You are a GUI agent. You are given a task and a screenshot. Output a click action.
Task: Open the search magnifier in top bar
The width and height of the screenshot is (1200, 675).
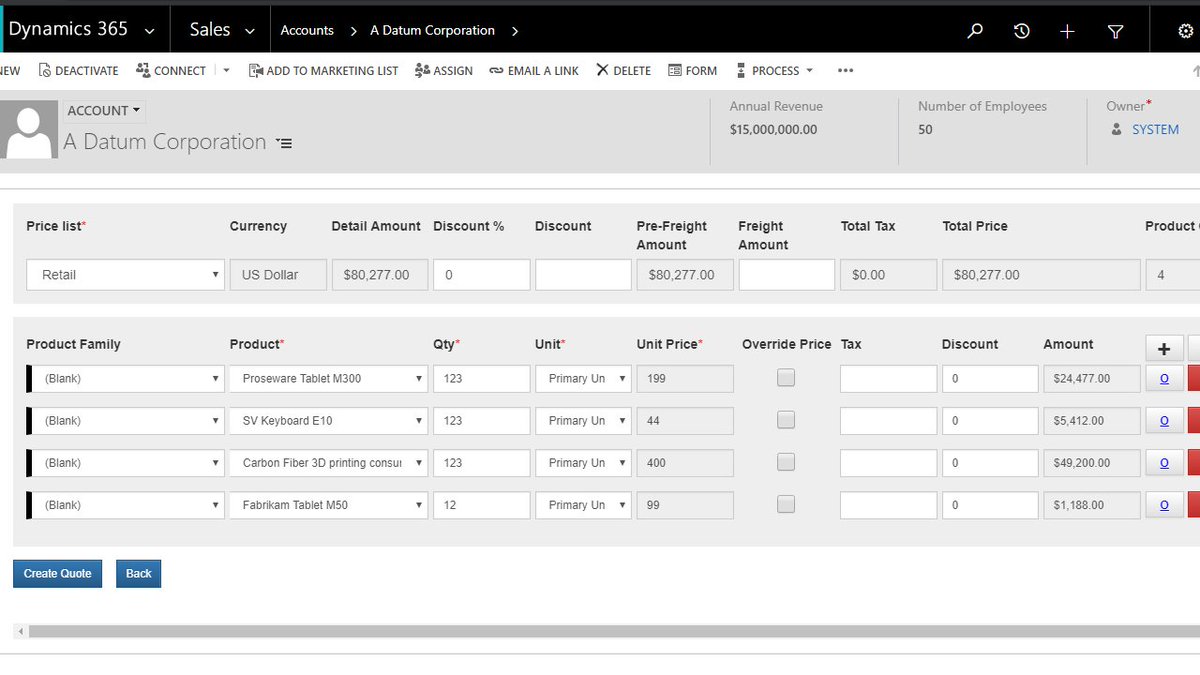975,31
